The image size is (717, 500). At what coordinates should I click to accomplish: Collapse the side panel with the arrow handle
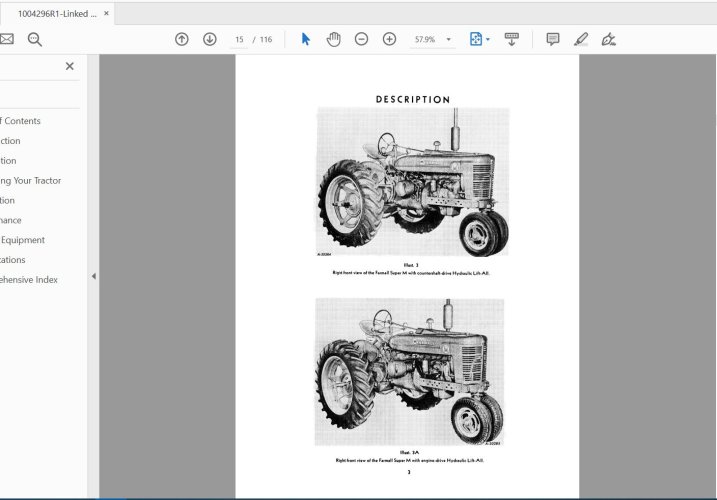point(93,276)
